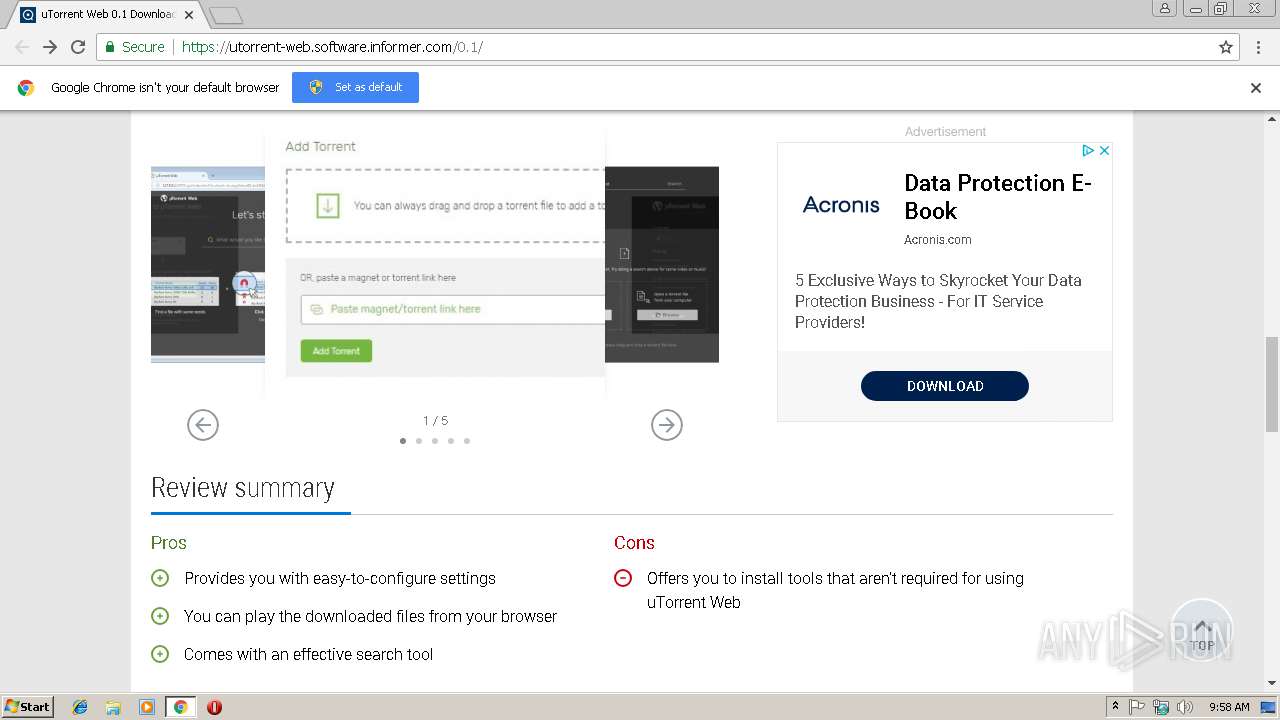Viewport: 1280px width, 720px height.
Task: Click the Show desktop button
Action: pos(1270,707)
